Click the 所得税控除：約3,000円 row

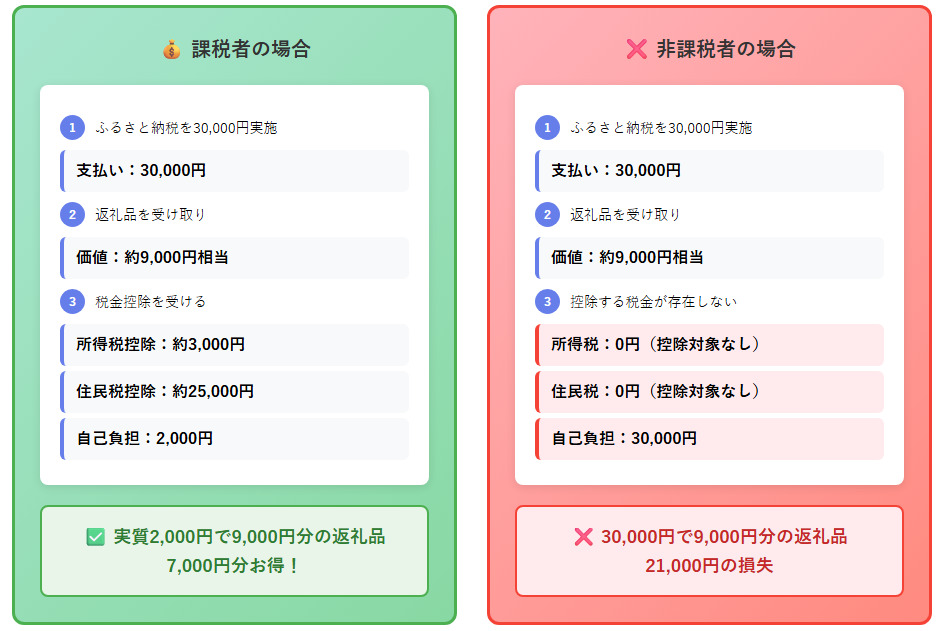tap(234, 345)
